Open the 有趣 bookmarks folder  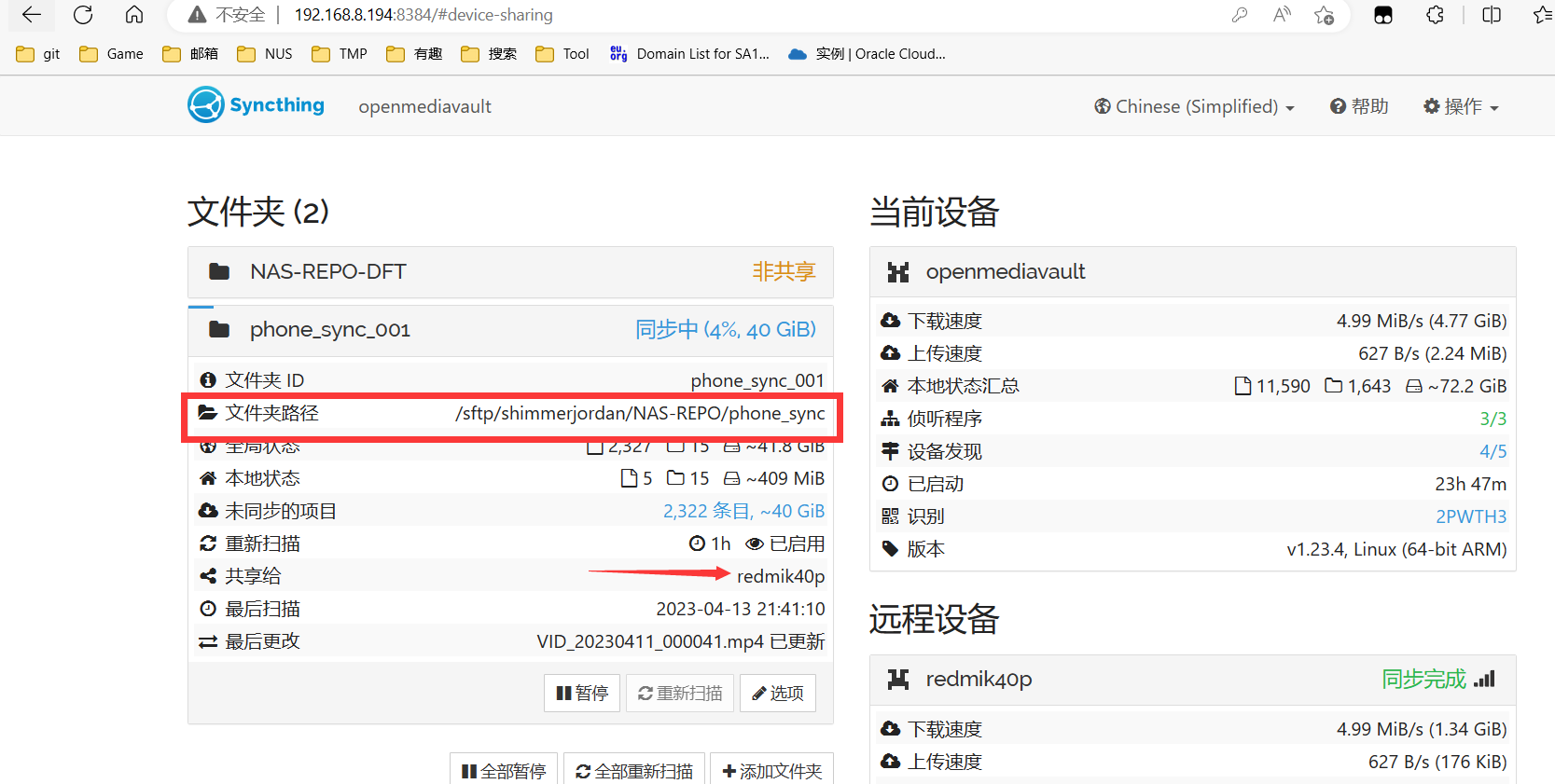(x=414, y=54)
